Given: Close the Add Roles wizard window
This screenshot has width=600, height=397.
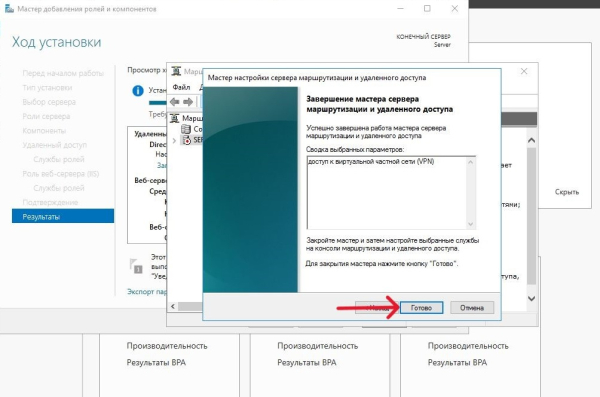Looking at the screenshot, I should pyautogui.click(x=455, y=8).
